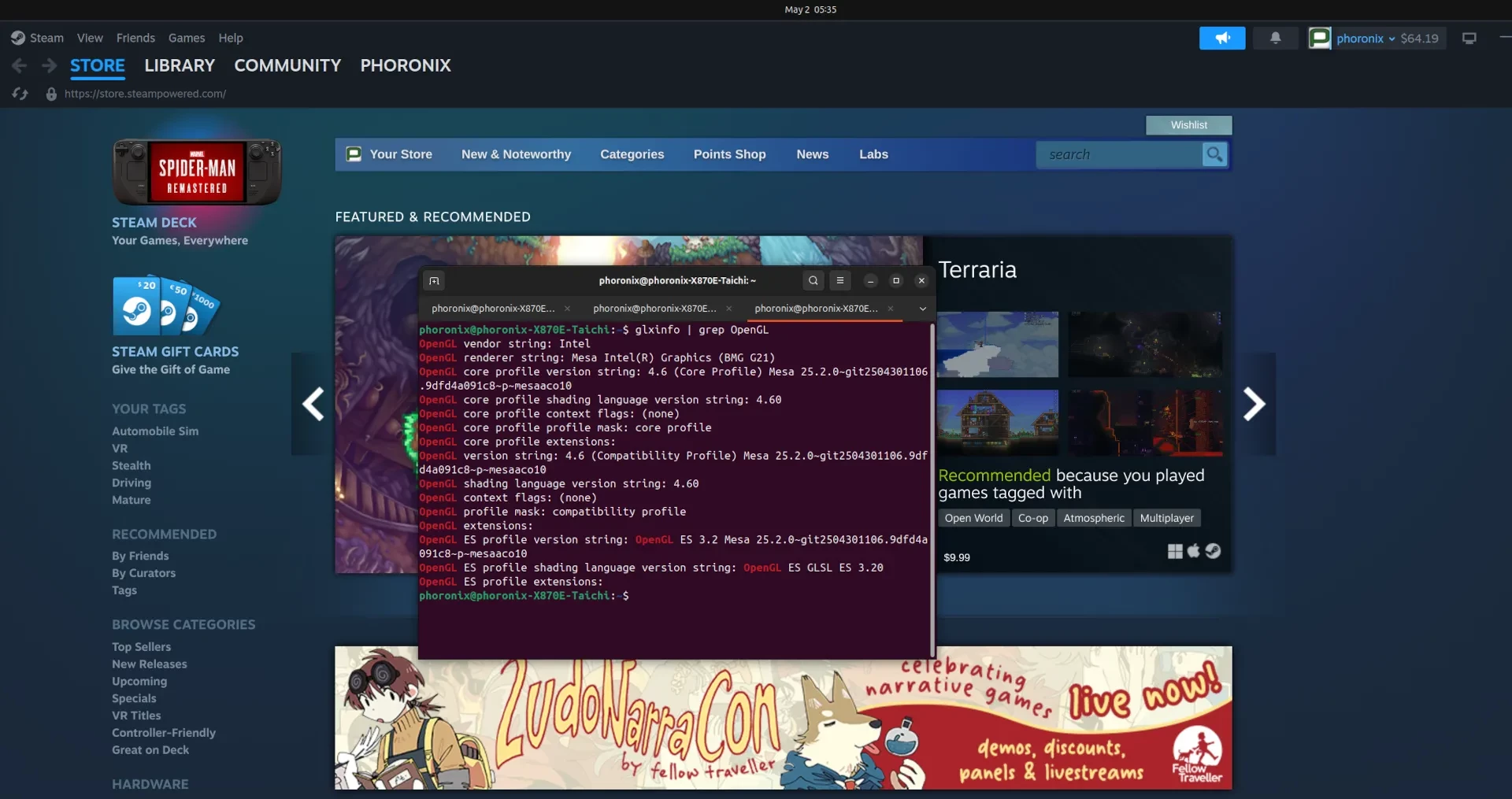The image size is (1512, 799).
Task: Add a new terminal tab
Action: tap(434, 280)
